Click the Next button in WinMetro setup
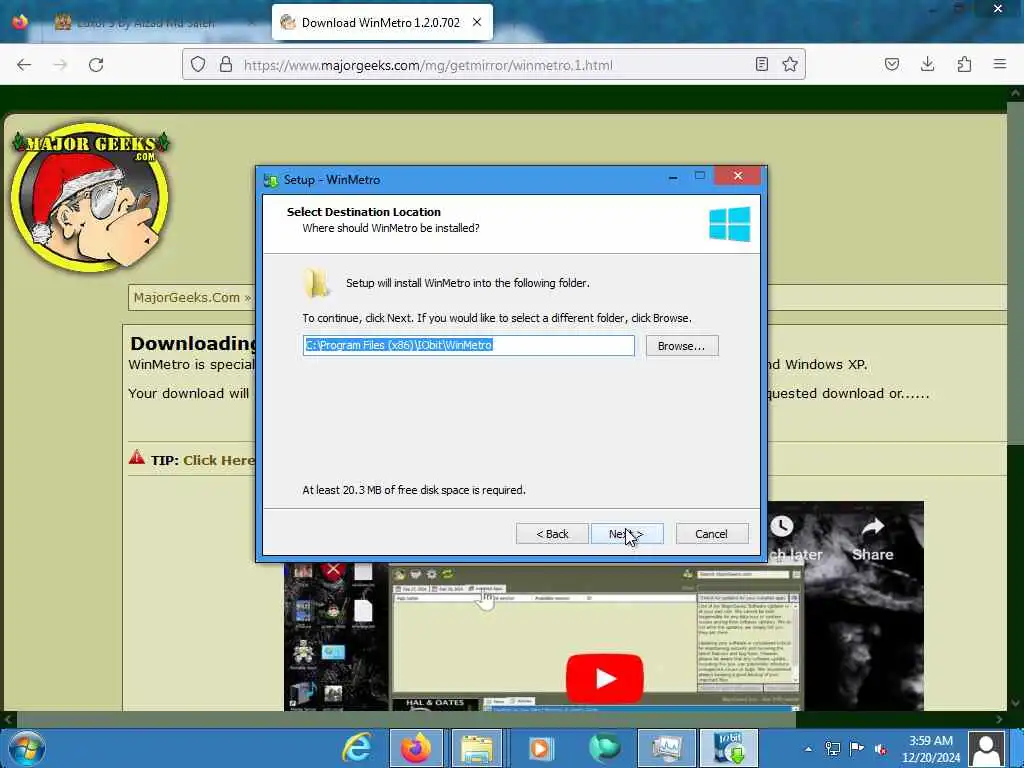This screenshot has width=1024, height=768. coord(627,534)
